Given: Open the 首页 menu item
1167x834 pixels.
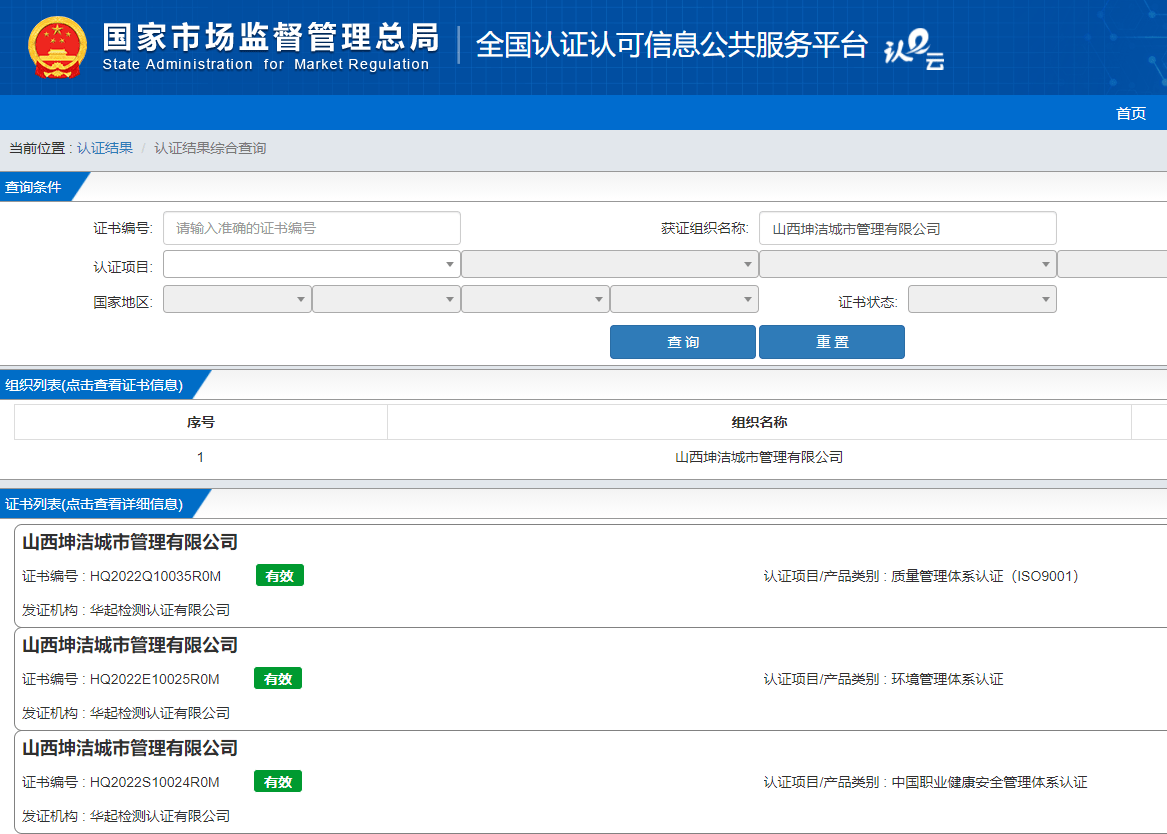Looking at the screenshot, I should [x=1131, y=113].
